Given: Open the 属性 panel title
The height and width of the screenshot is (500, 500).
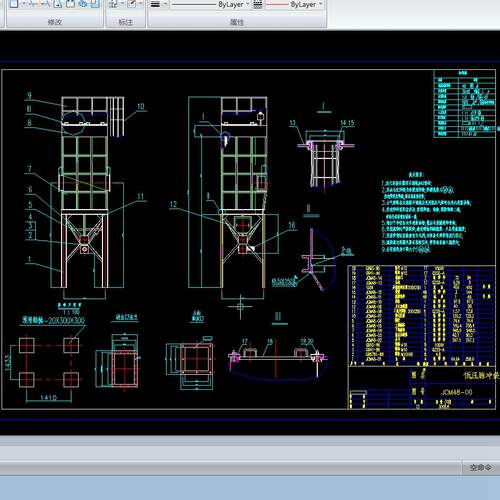Looking at the screenshot, I should click(237, 22).
